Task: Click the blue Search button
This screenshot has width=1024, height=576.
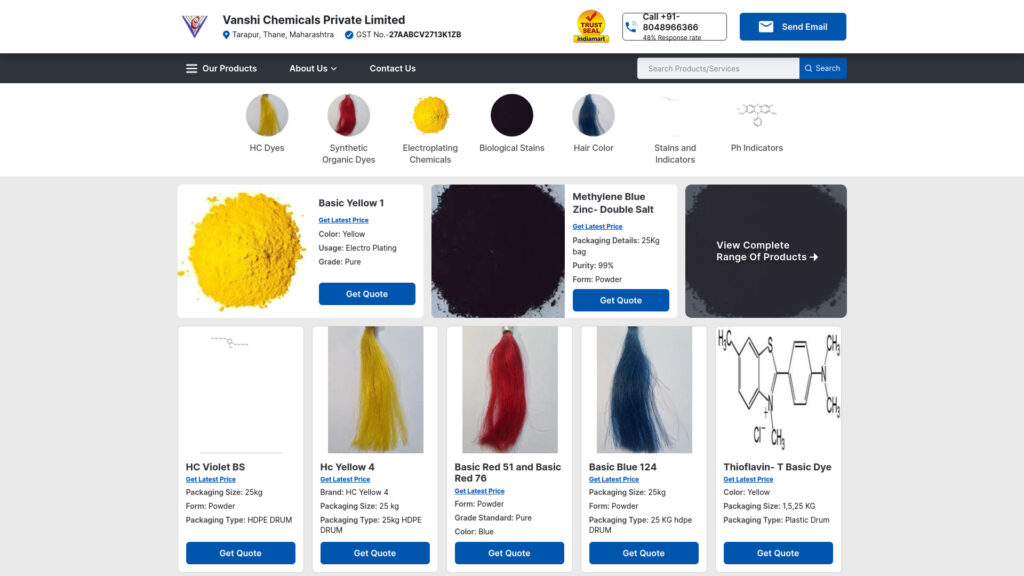Action: pos(823,68)
